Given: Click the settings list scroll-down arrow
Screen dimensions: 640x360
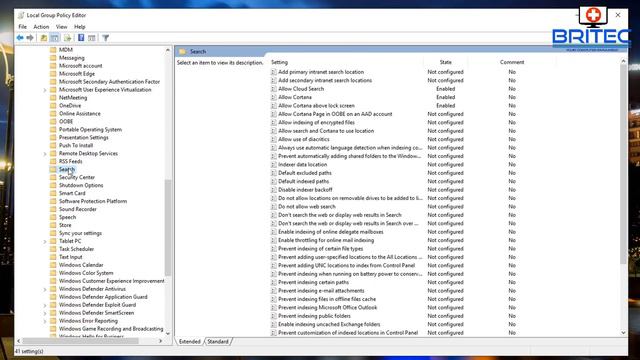Looking at the screenshot, I should click(623, 333).
